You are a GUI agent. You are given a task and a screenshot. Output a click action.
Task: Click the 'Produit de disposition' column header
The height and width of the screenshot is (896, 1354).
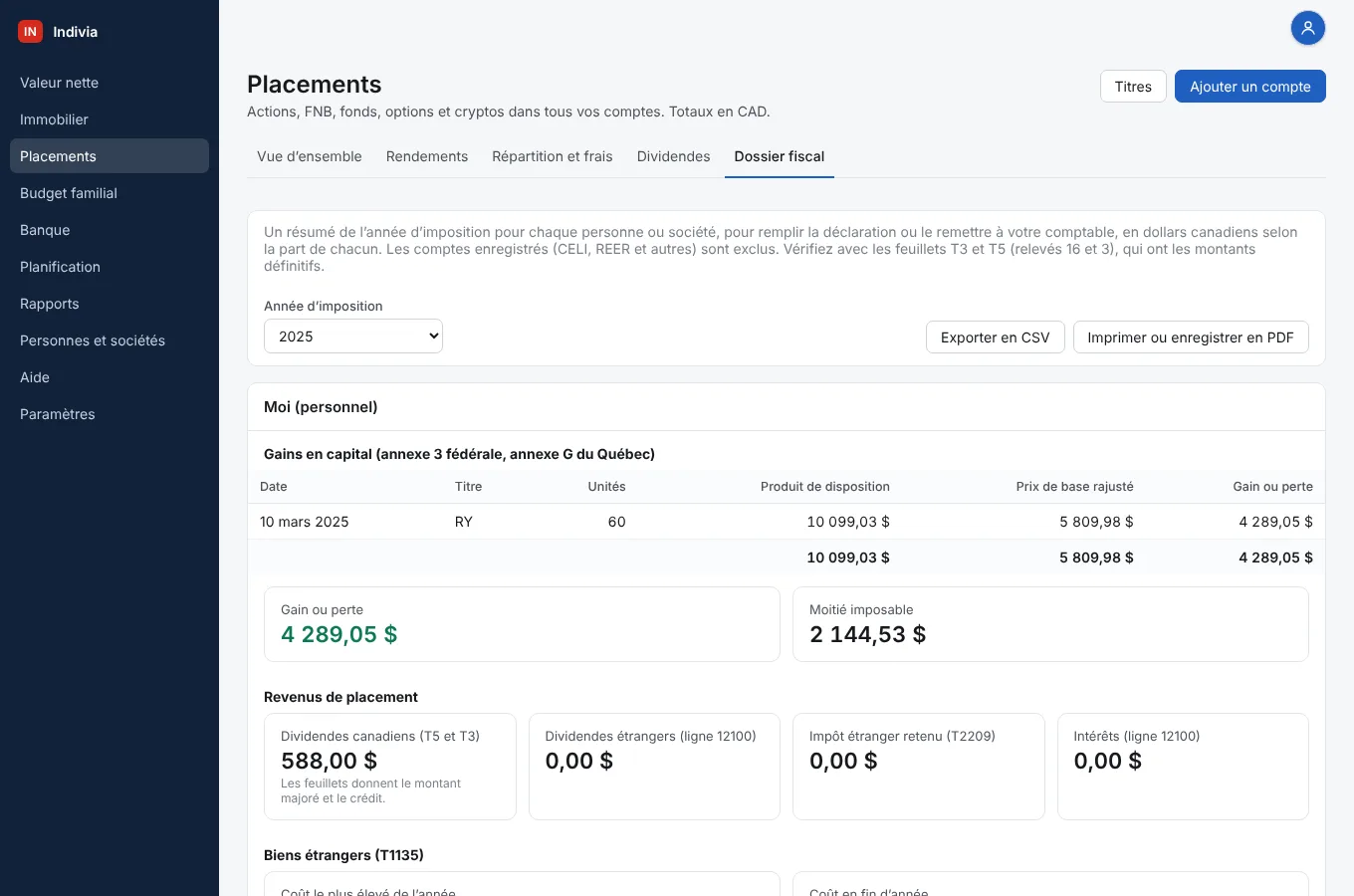pos(825,487)
